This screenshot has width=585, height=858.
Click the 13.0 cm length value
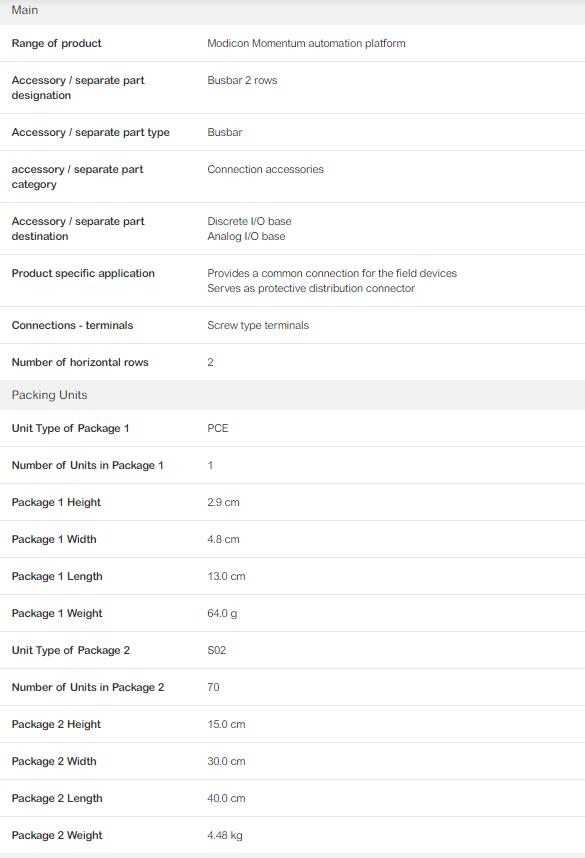click(226, 576)
